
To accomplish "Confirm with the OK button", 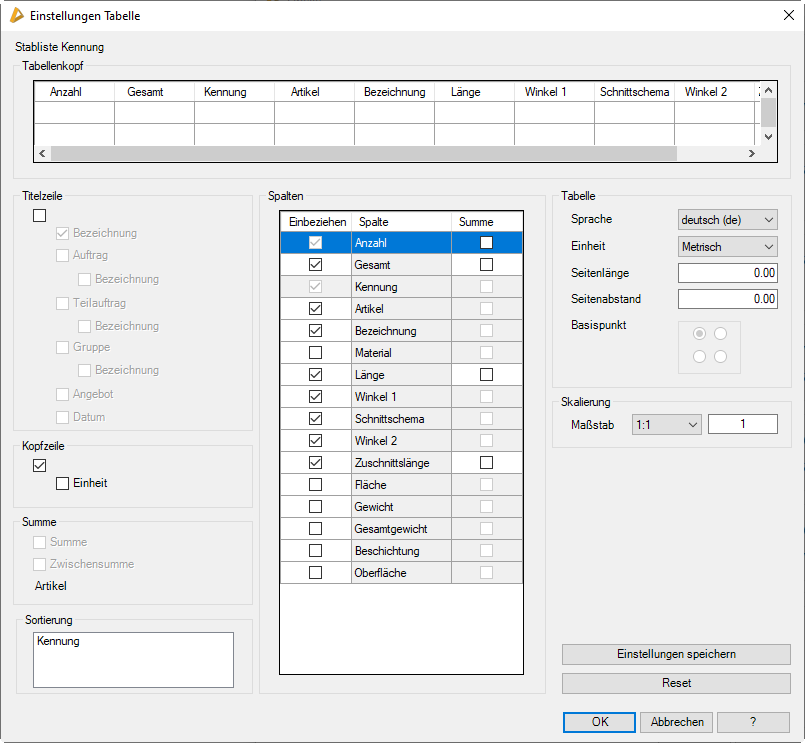I will coord(599,722).
